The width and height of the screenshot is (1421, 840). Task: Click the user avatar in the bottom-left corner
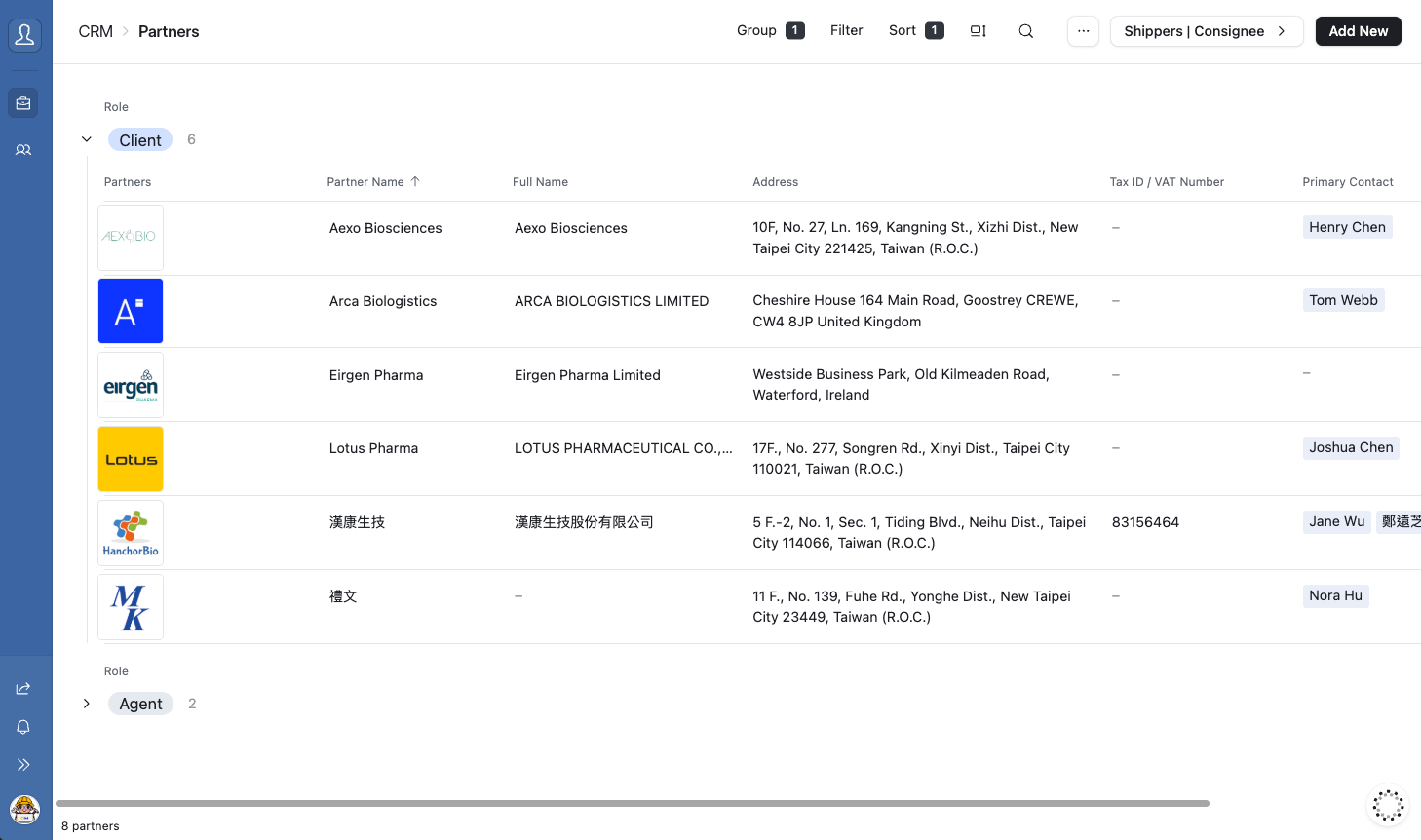coord(23,810)
